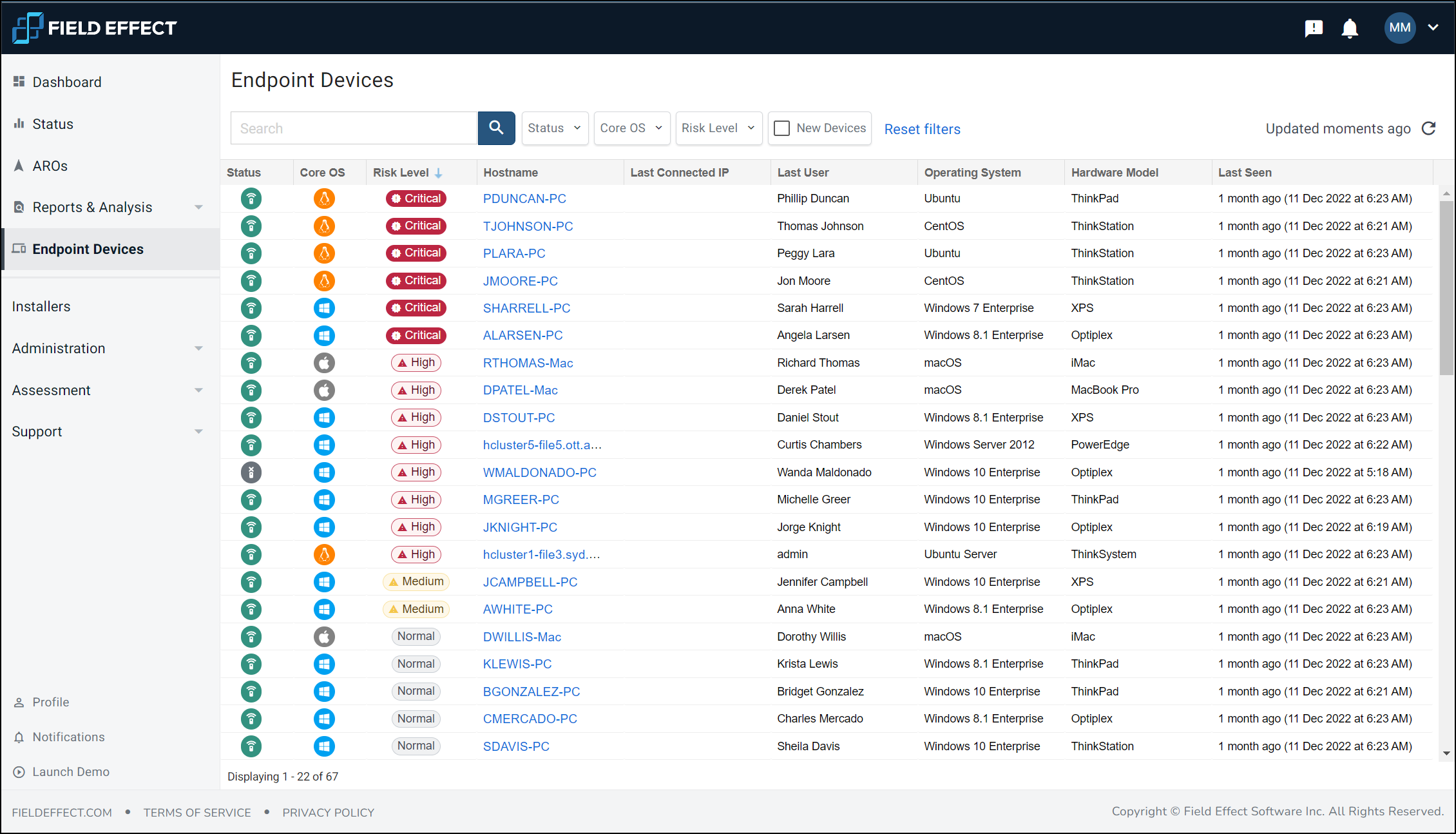1456x834 pixels.
Task: Click the Linux OS icon for PDUNCAN-PC
Action: coord(324,199)
